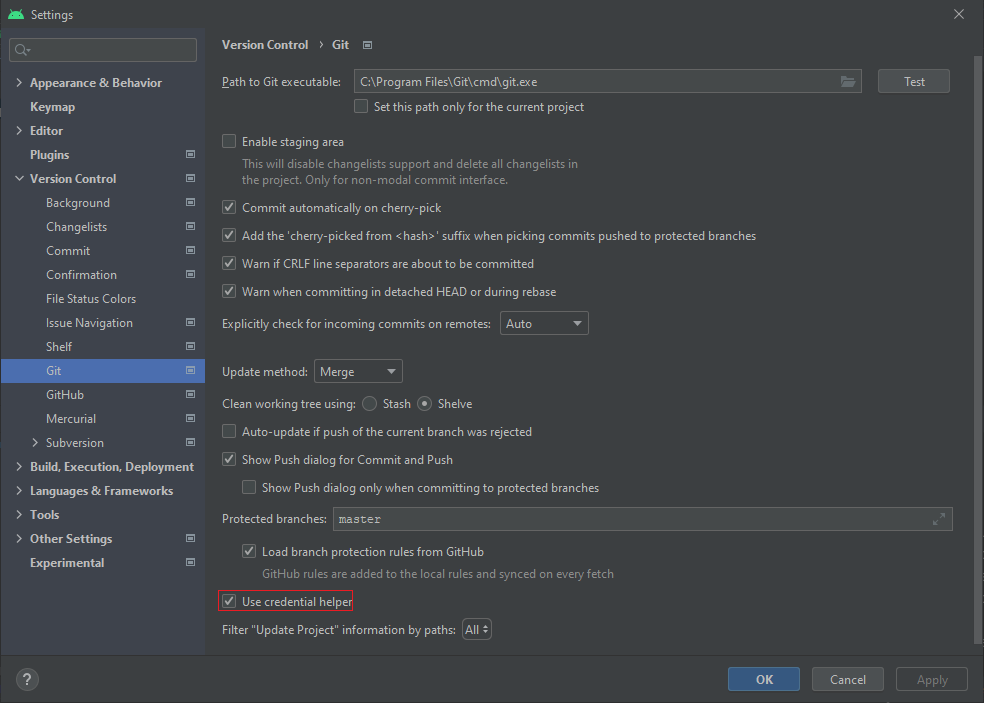Viewport: 984px width, 703px height.
Task: Expand the Subversion tree node
Action: point(35,443)
